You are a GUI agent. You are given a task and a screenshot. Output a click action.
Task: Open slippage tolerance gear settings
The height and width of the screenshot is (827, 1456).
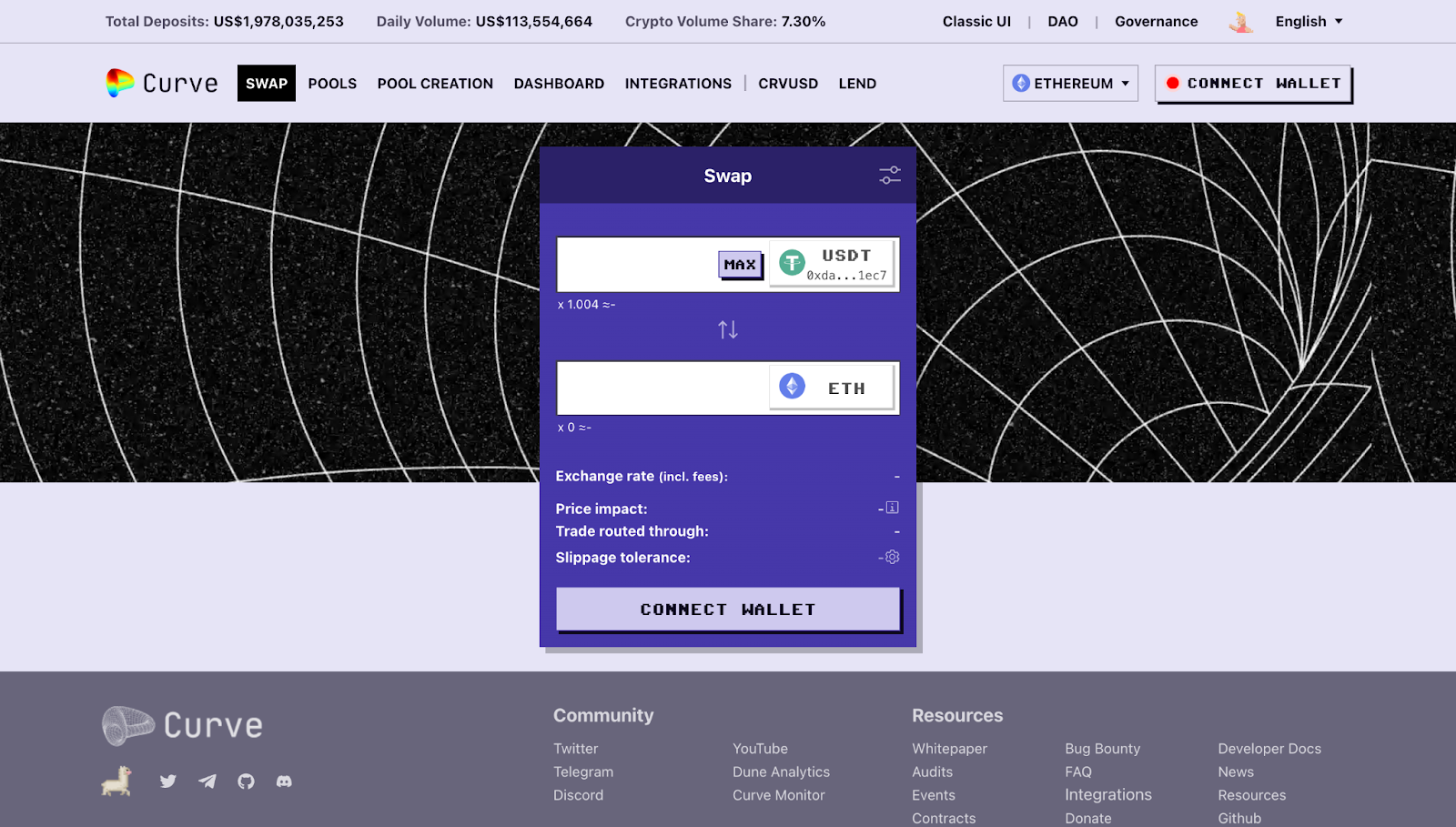click(x=893, y=557)
